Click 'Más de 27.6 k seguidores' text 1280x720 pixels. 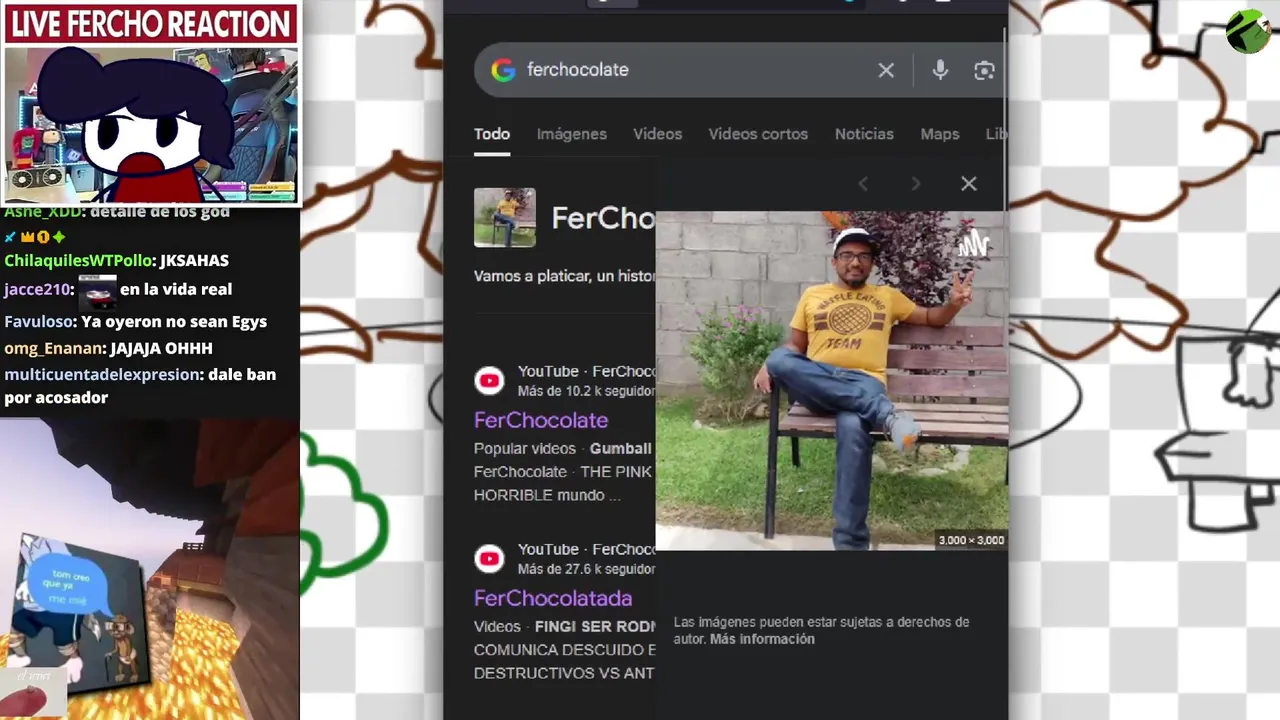tap(586, 569)
